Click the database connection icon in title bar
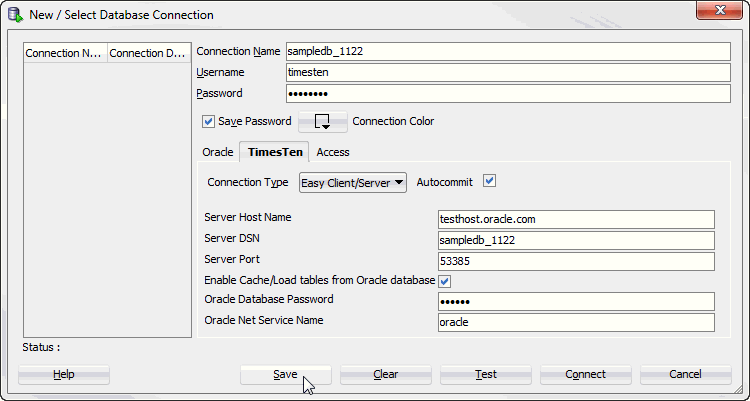Screen dimensions: 750x401 click(15, 15)
